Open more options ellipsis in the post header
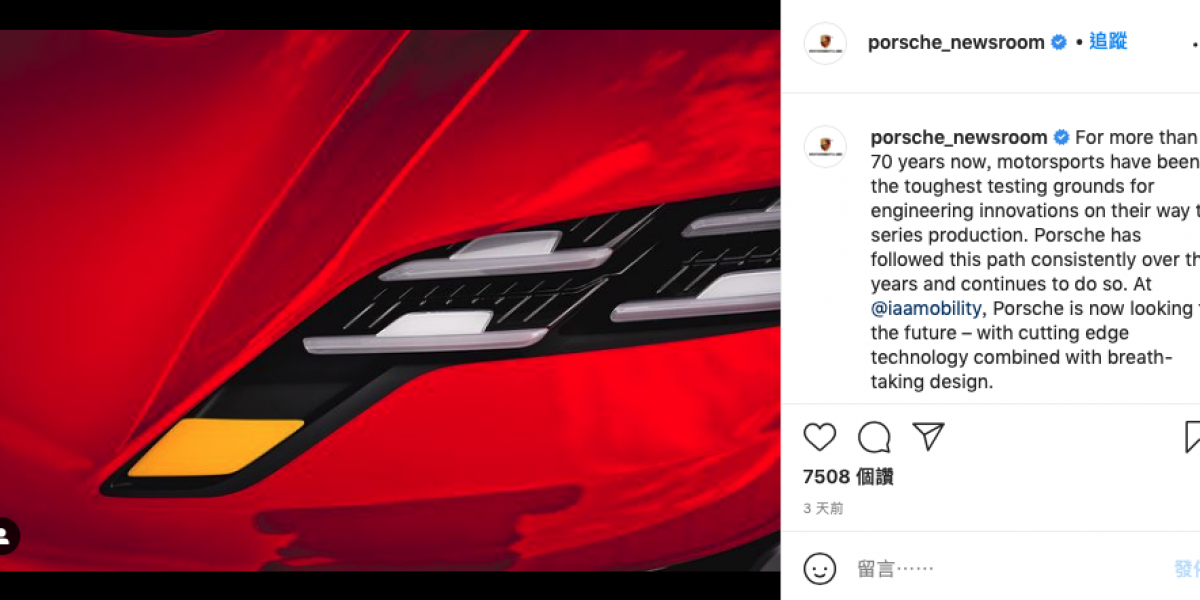Viewport: 1200px width, 600px height. (1196, 43)
